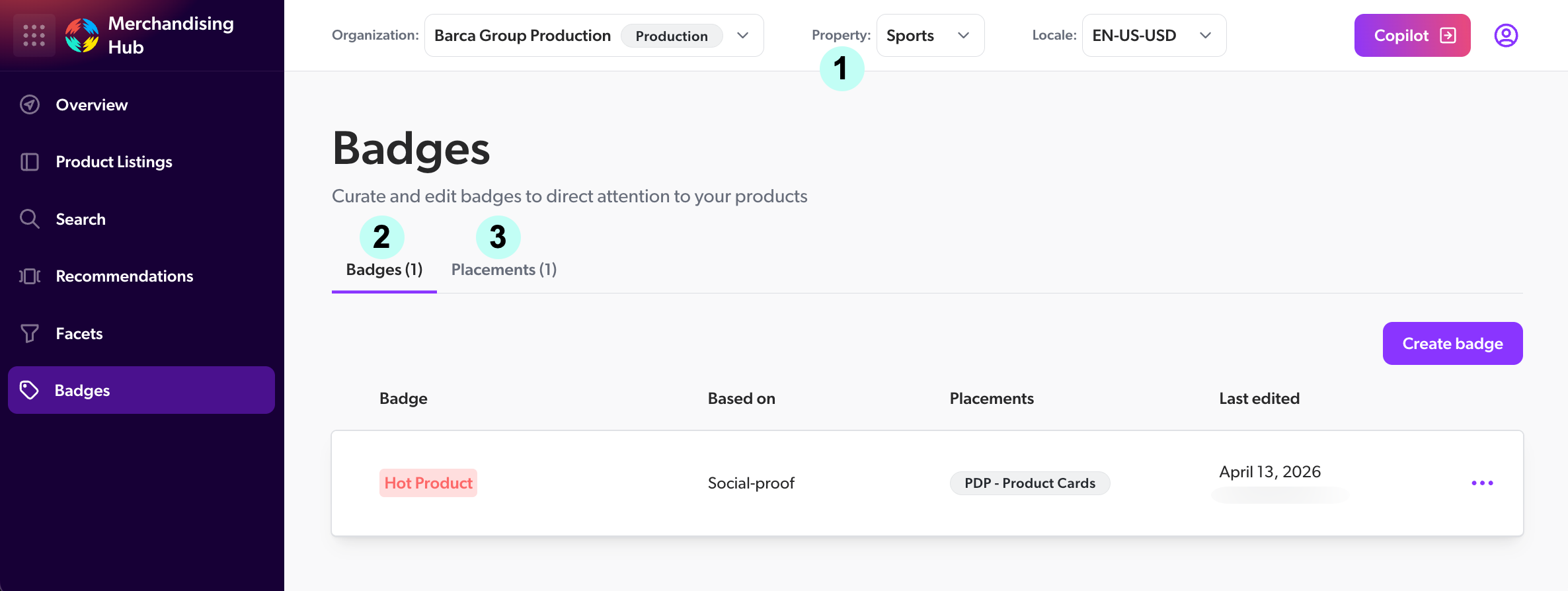This screenshot has height=591, width=1568.
Task: Switch to the Placements (1) tab
Action: click(x=504, y=270)
